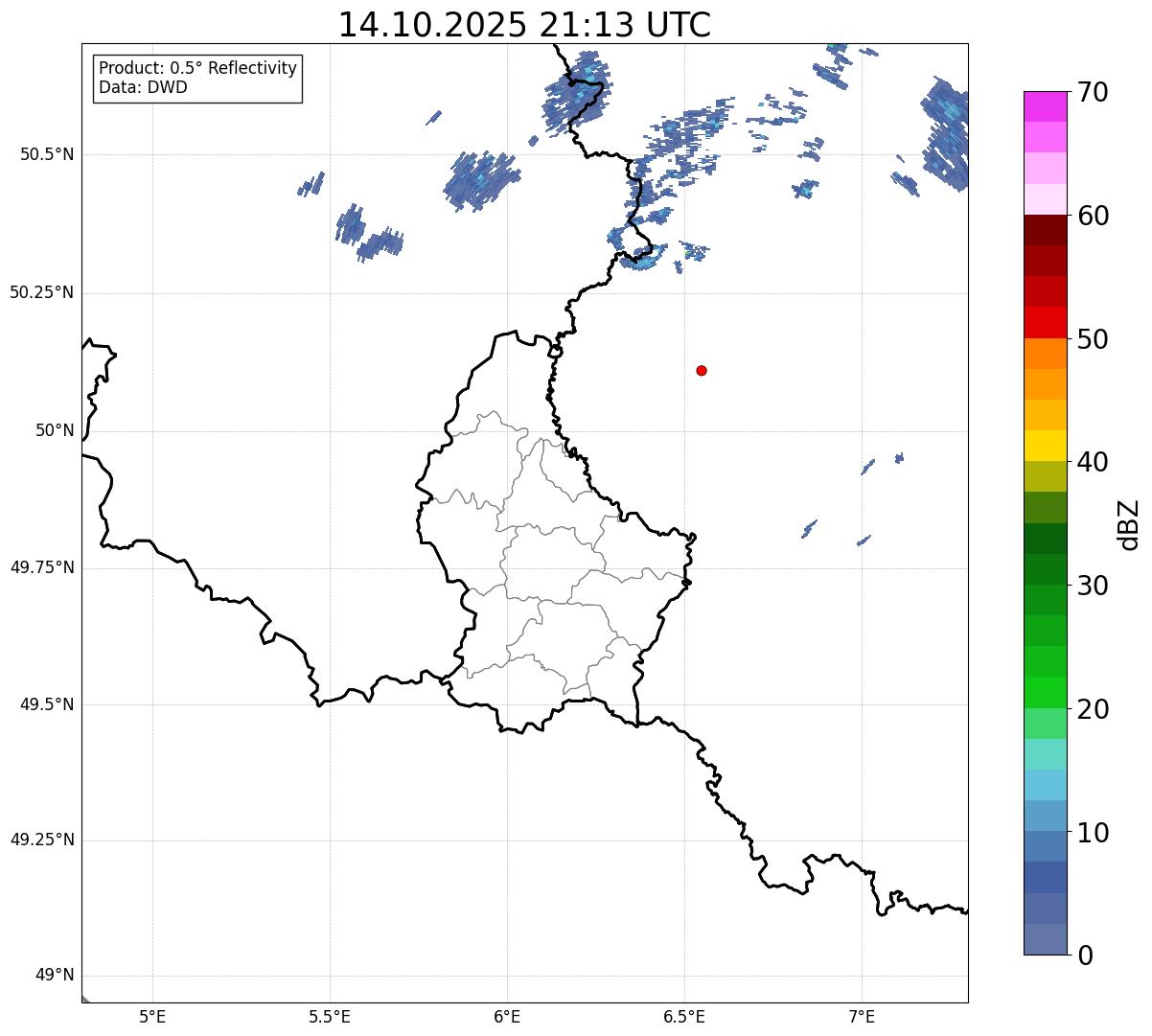The height and width of the screenshot is (1036, 1152).
Task: Pick the yellow swatch just above 40
Action: [1046, 447]
